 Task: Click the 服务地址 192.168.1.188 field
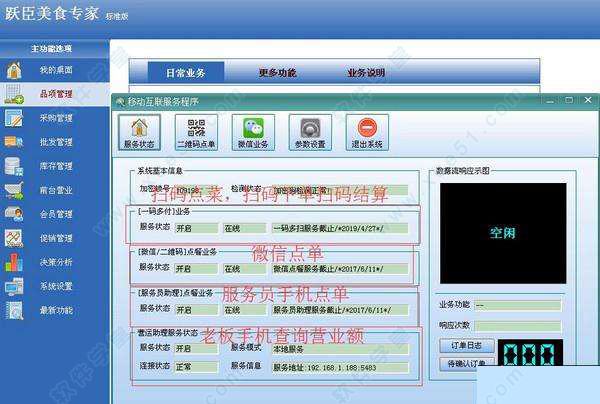pyautogui.click(x=340, y=368)
